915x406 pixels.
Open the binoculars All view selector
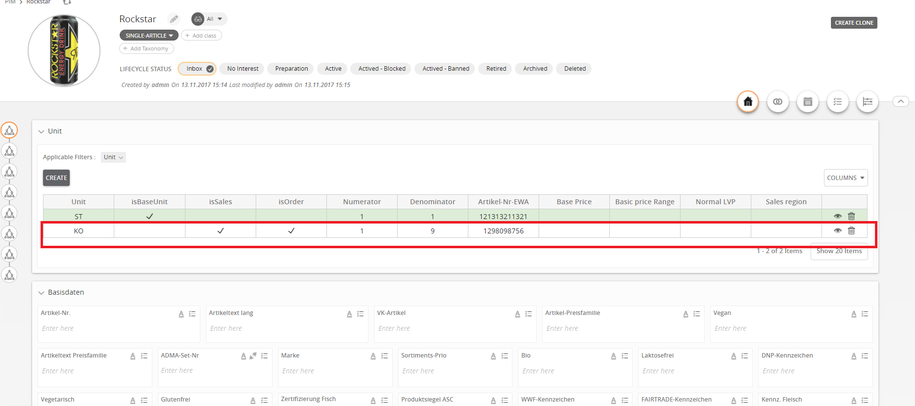209,19
